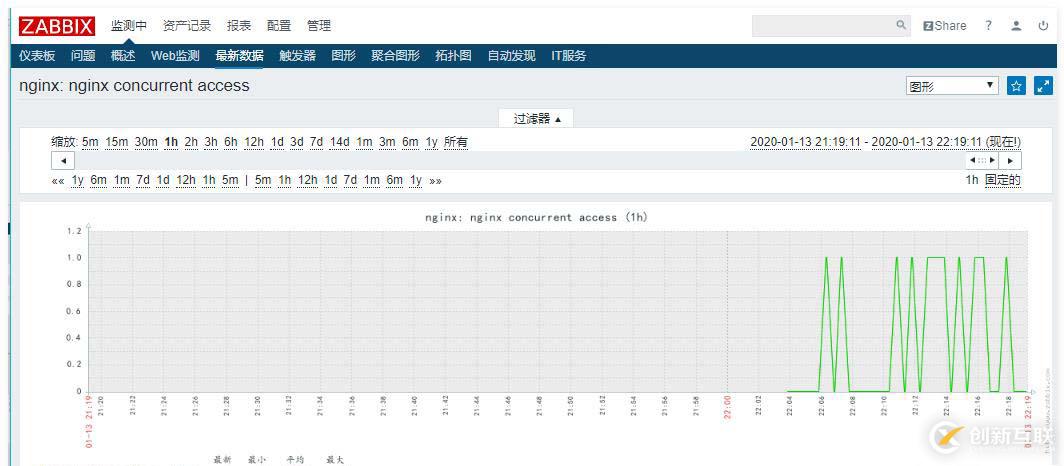Click the right scroll arrow button
This screenshot has height=466, width=1064.
(x=1010, y=161)
